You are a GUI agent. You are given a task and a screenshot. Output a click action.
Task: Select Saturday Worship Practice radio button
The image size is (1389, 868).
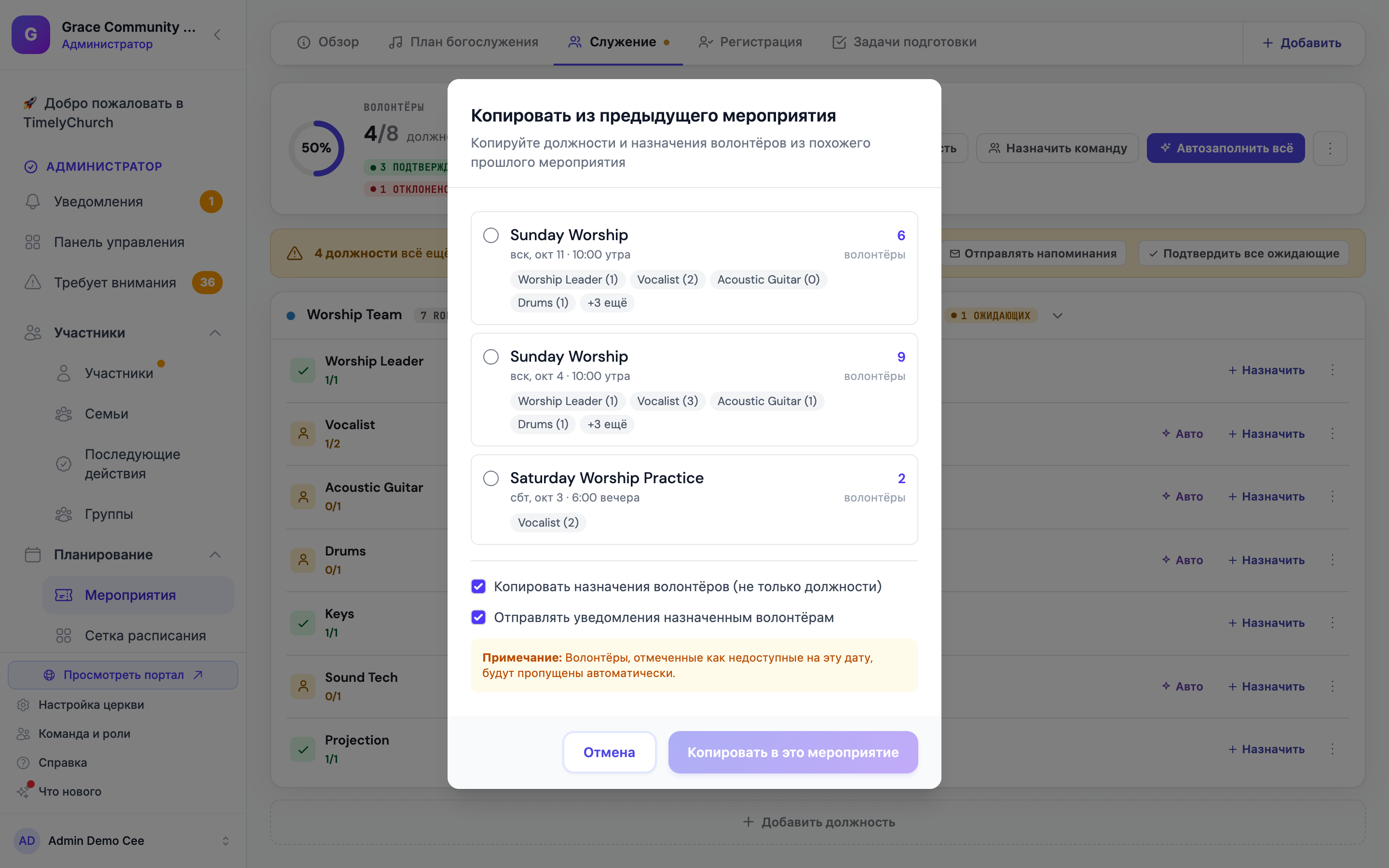click(x=491, y=478)
